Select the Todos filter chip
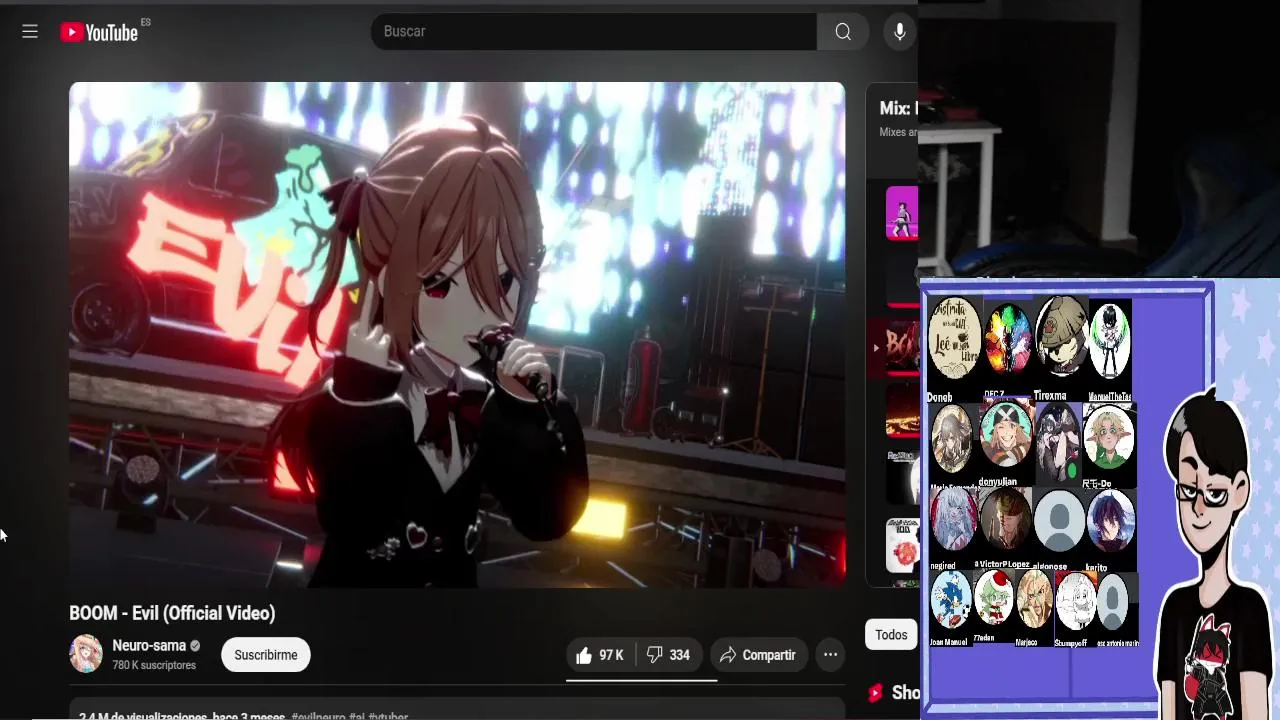1280x720 pixels. pos(891,635)
